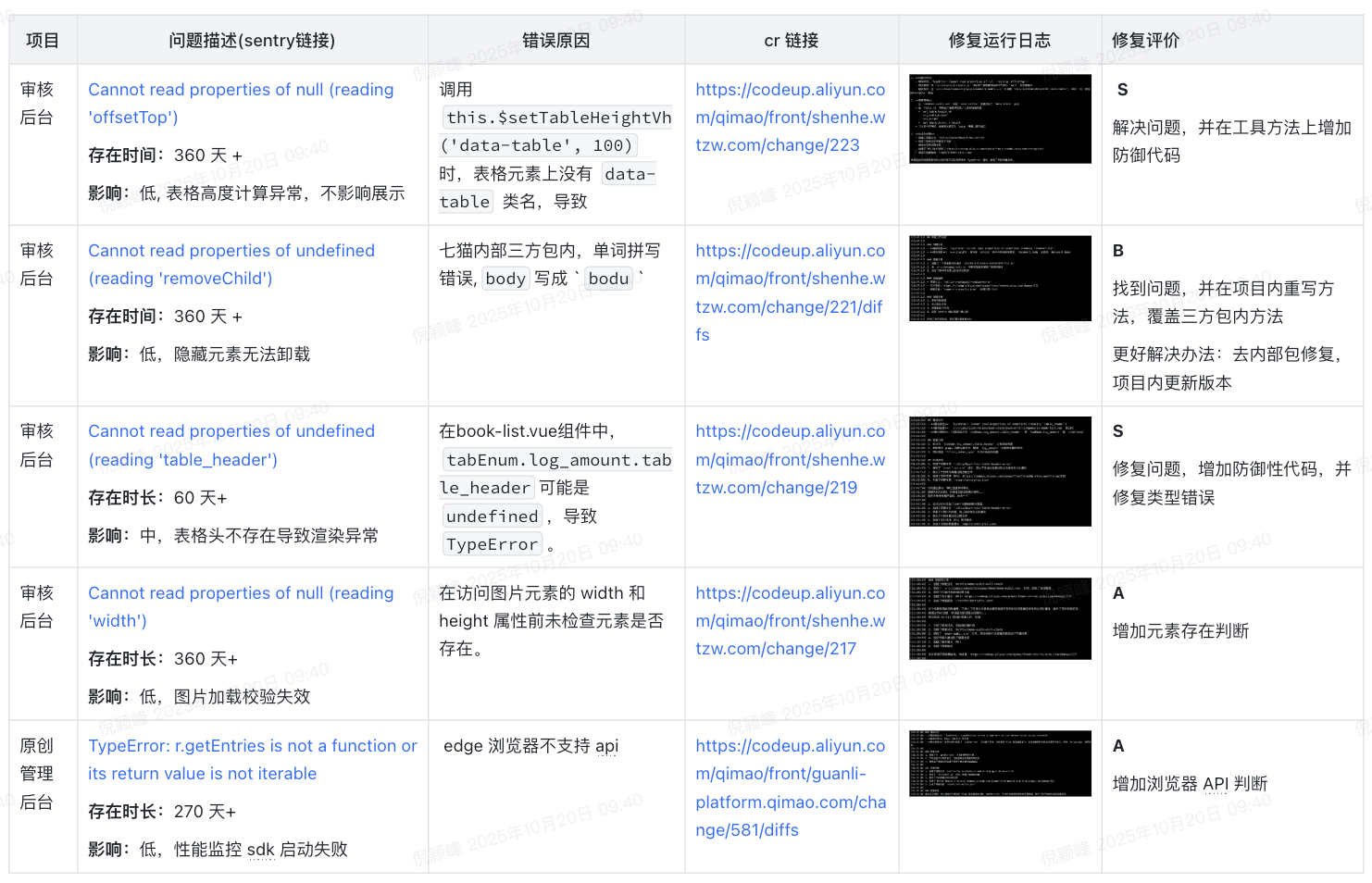Click the 修复评价 column header
1372x883 pixels.
pyautogui.click(x=1145, y=41)
